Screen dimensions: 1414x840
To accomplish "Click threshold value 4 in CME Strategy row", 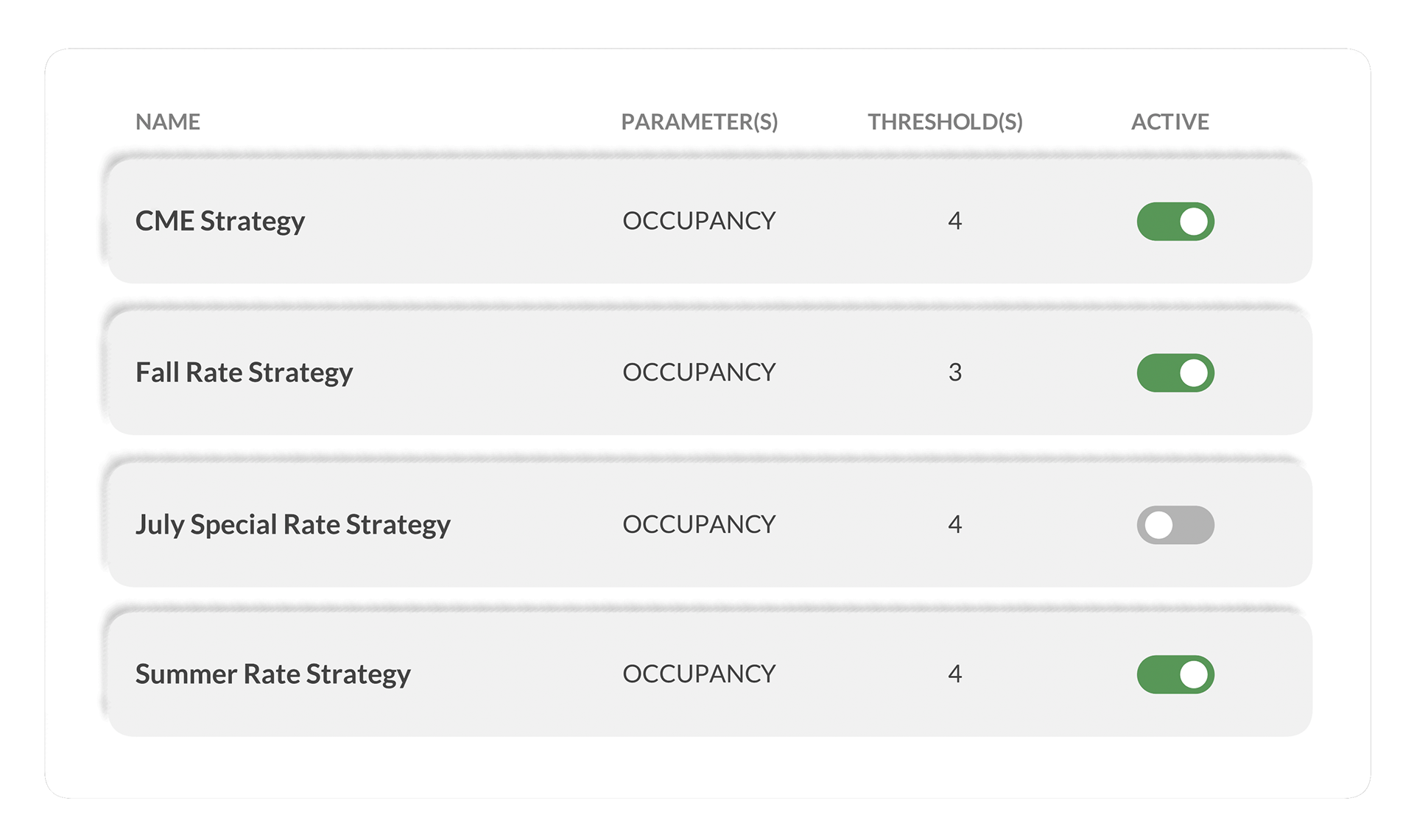I will (x=954, y=221).
